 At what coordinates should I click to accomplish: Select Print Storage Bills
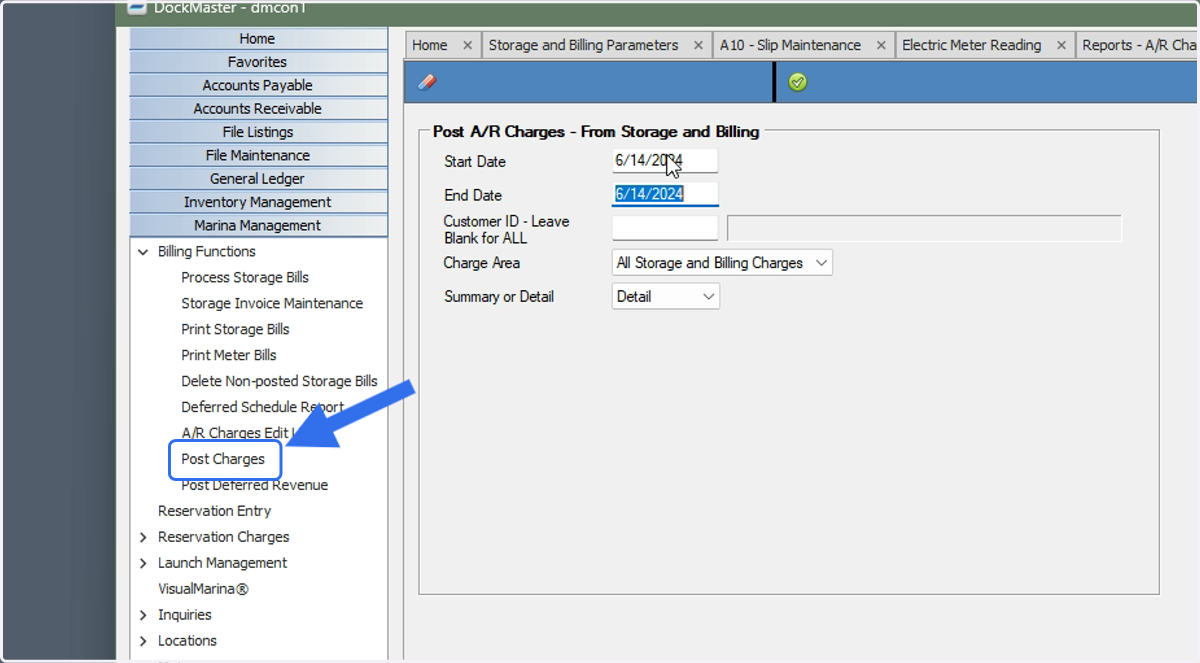[235, 329]
